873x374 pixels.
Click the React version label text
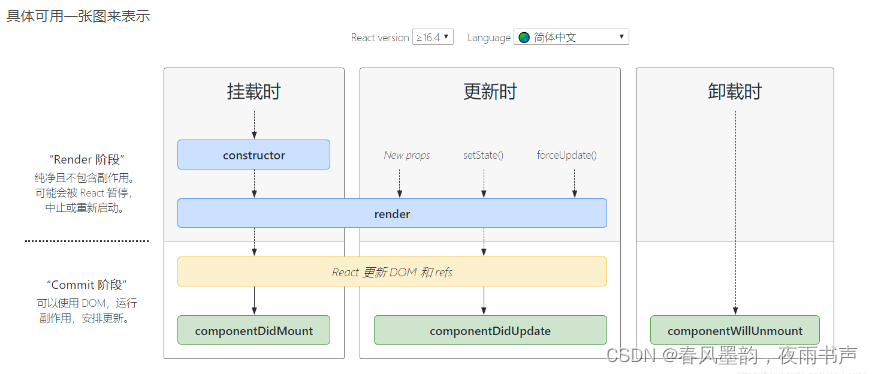tap(380, 37)
